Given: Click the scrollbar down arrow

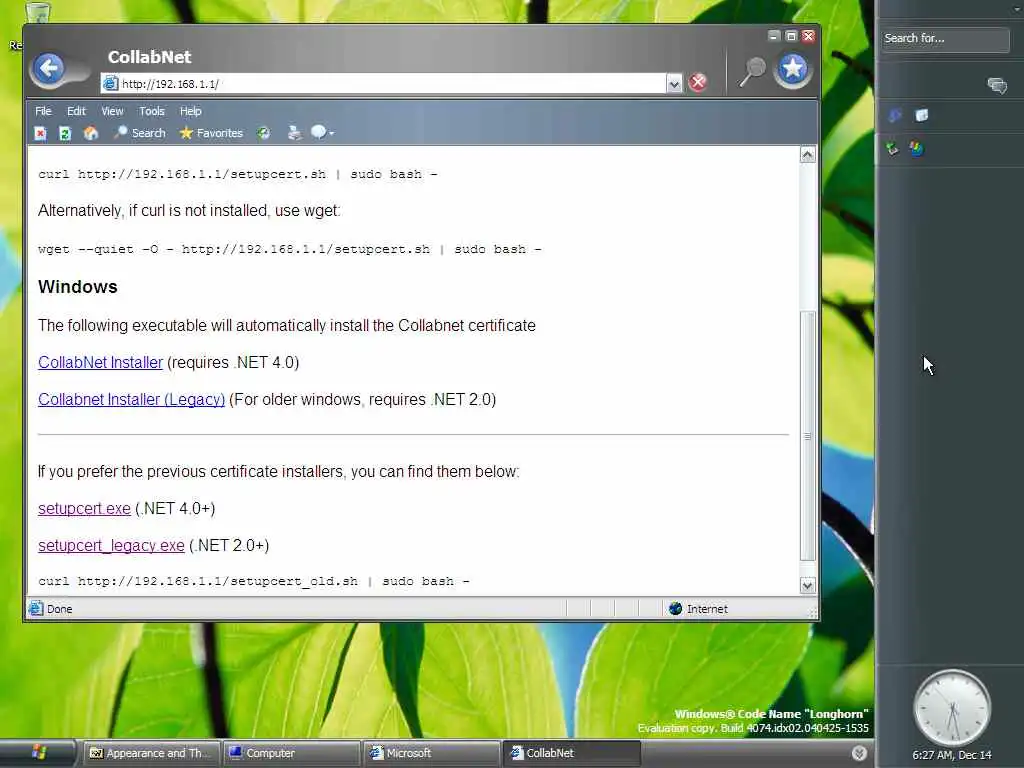Looking at the screenshot, I should click(x=808, y=586).
